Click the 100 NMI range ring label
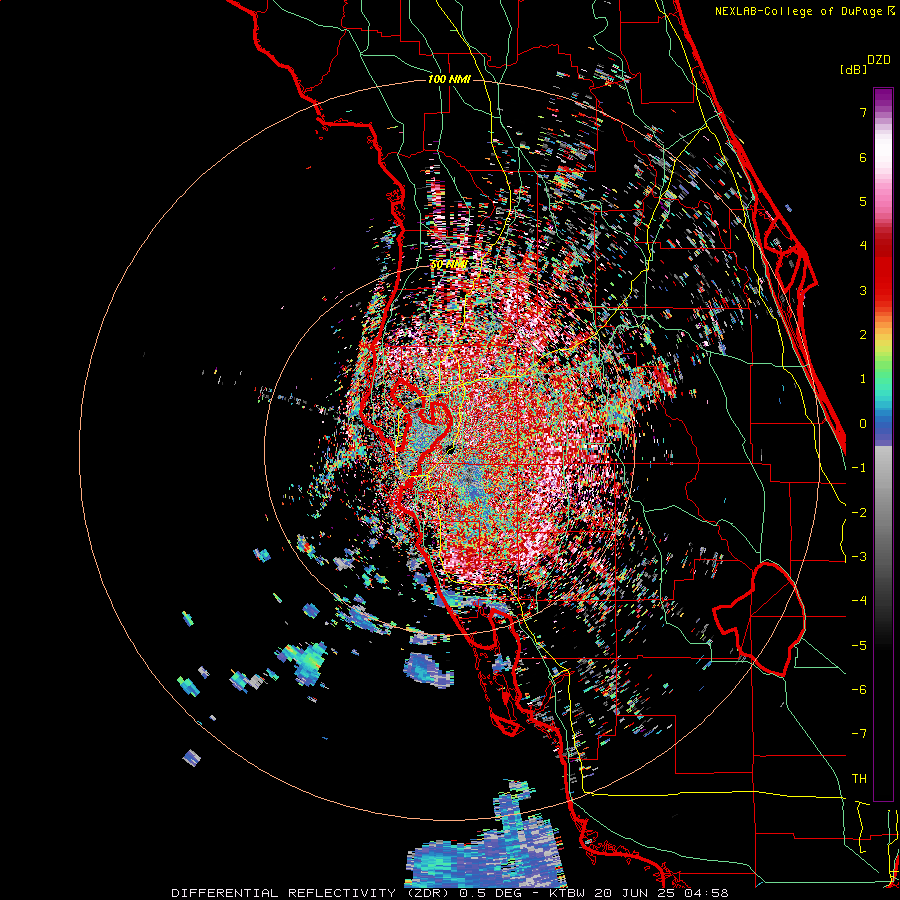The height and width of the screenshot is (900, 900). pyautogui.click(x=449, y=79)
